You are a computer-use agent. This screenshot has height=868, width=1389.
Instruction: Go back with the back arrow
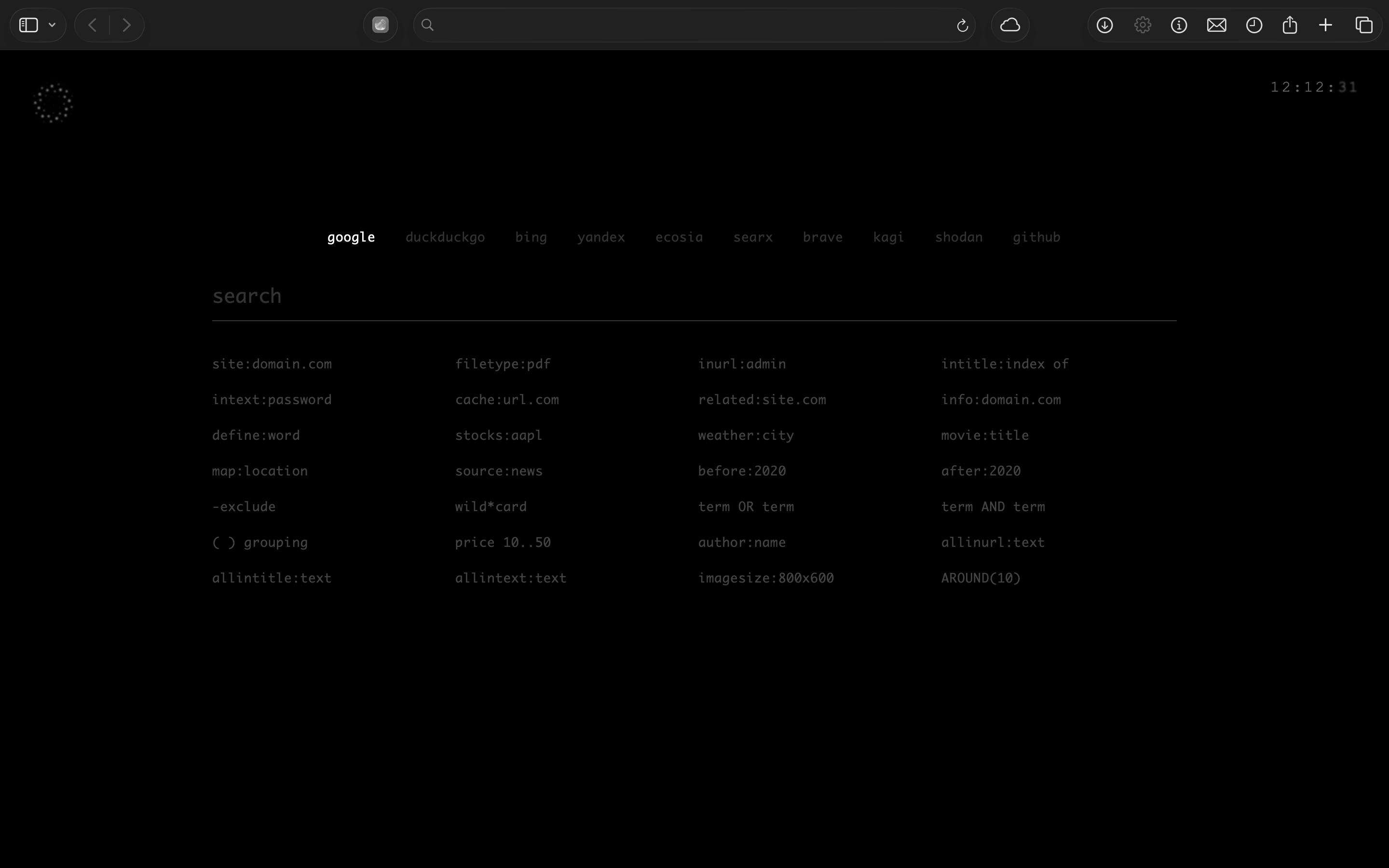[93, 25]
